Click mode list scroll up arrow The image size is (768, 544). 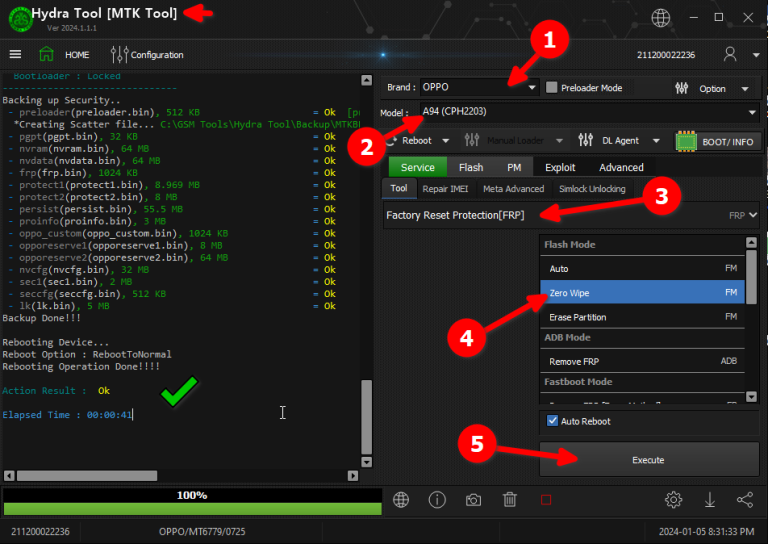[751, 242]
